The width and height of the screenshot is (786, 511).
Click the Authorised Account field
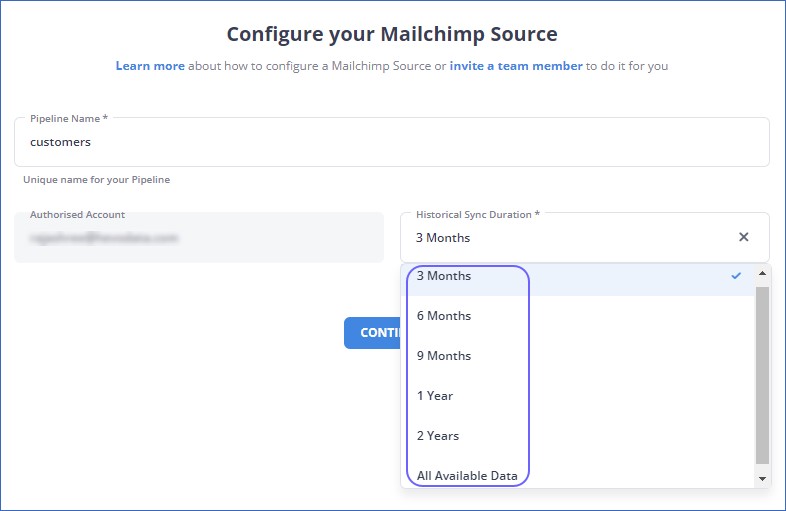pyautogui.click(x=199, y=237)
